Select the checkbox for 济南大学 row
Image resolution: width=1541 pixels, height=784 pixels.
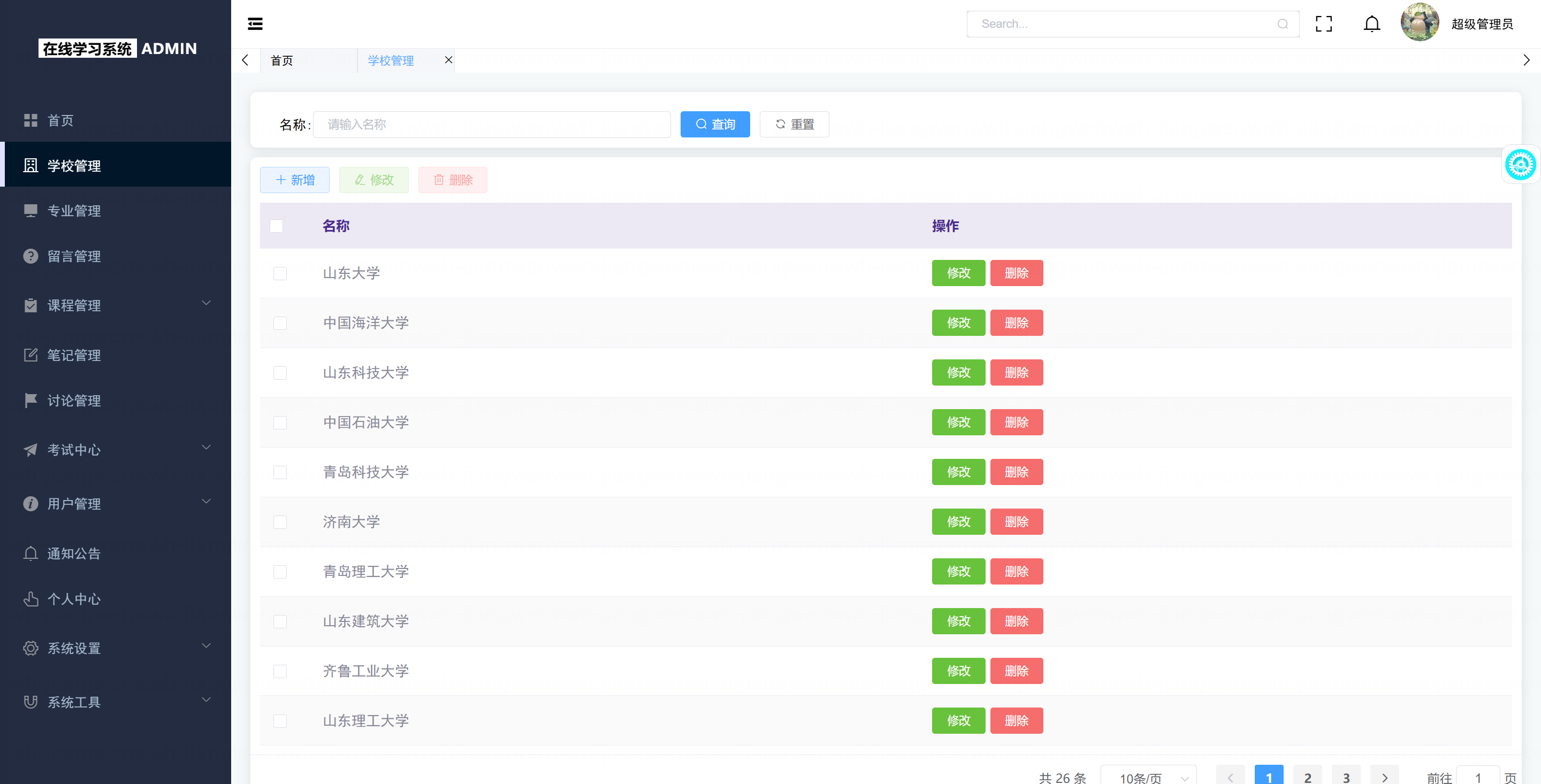pyautogui.click(x=280, y=522)
